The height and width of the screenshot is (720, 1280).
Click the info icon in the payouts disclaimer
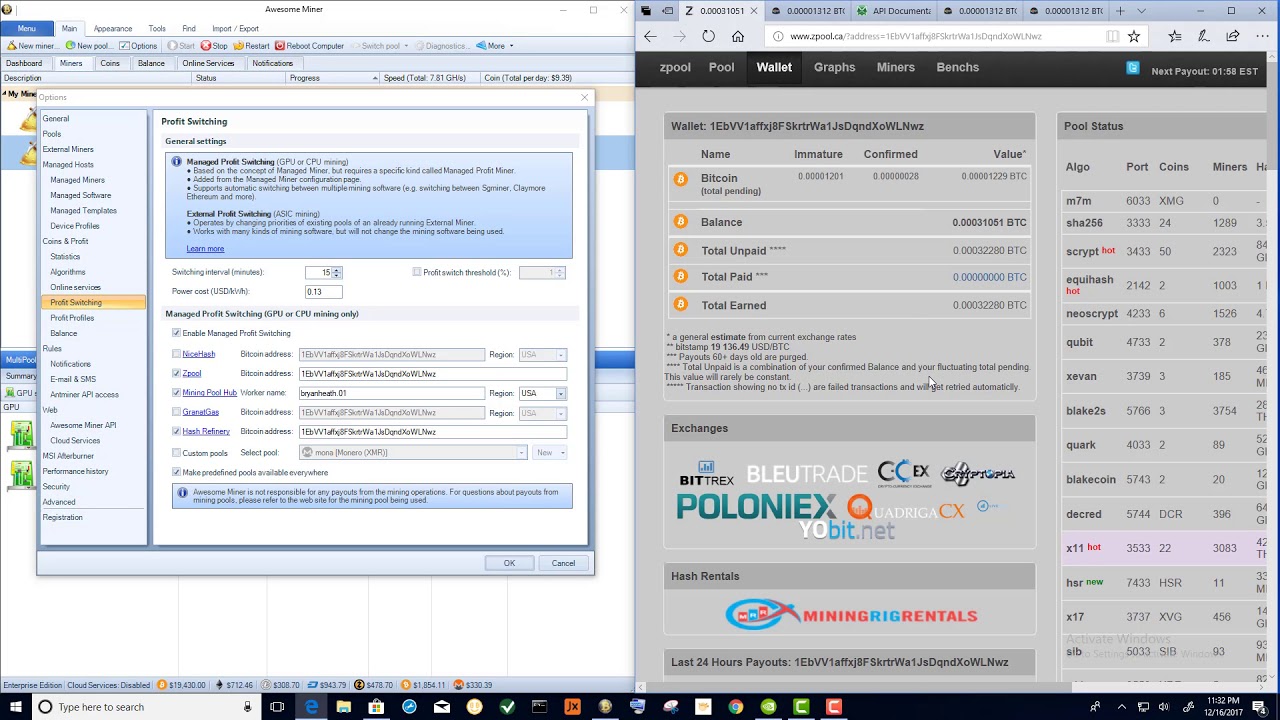point(182,492)
